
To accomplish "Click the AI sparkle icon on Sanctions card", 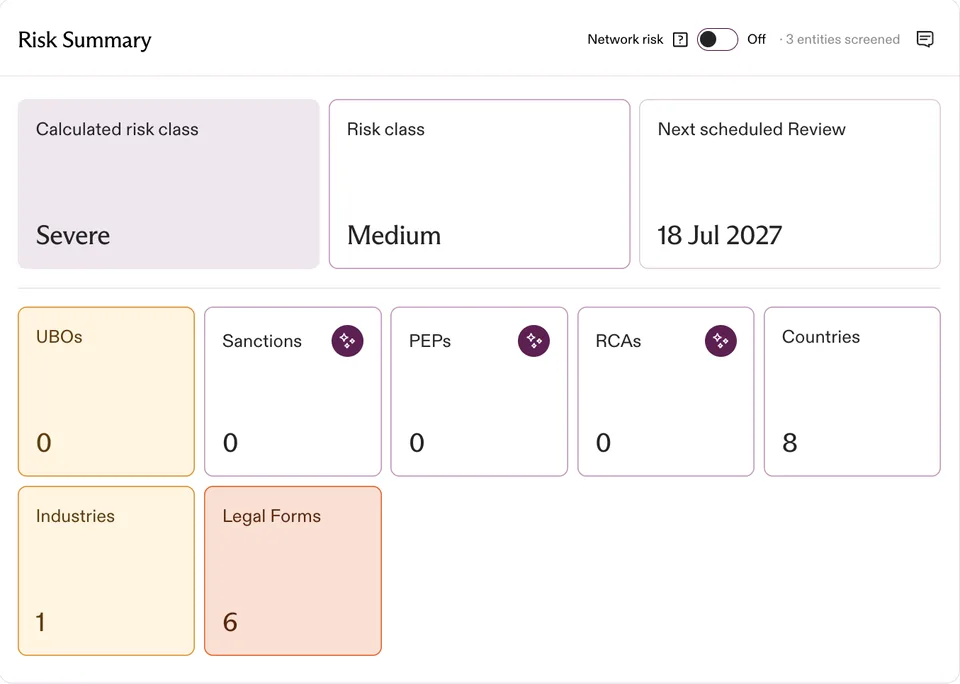I will [x=347, y=341].
